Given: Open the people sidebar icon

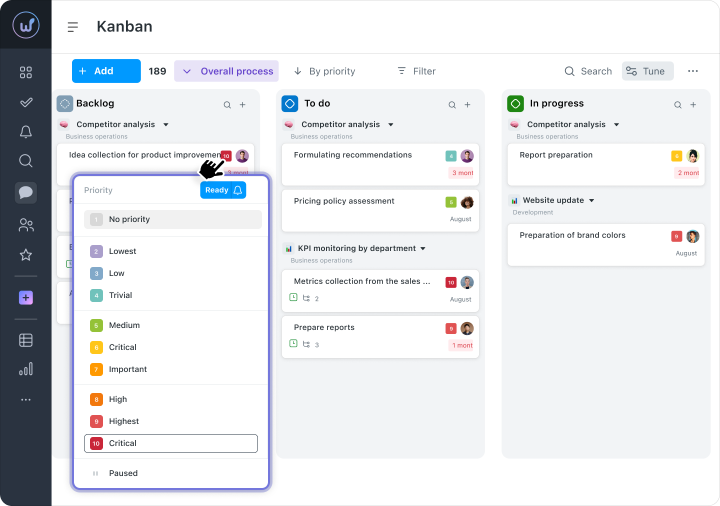Looking at the screenshot, I should (26, 225).
